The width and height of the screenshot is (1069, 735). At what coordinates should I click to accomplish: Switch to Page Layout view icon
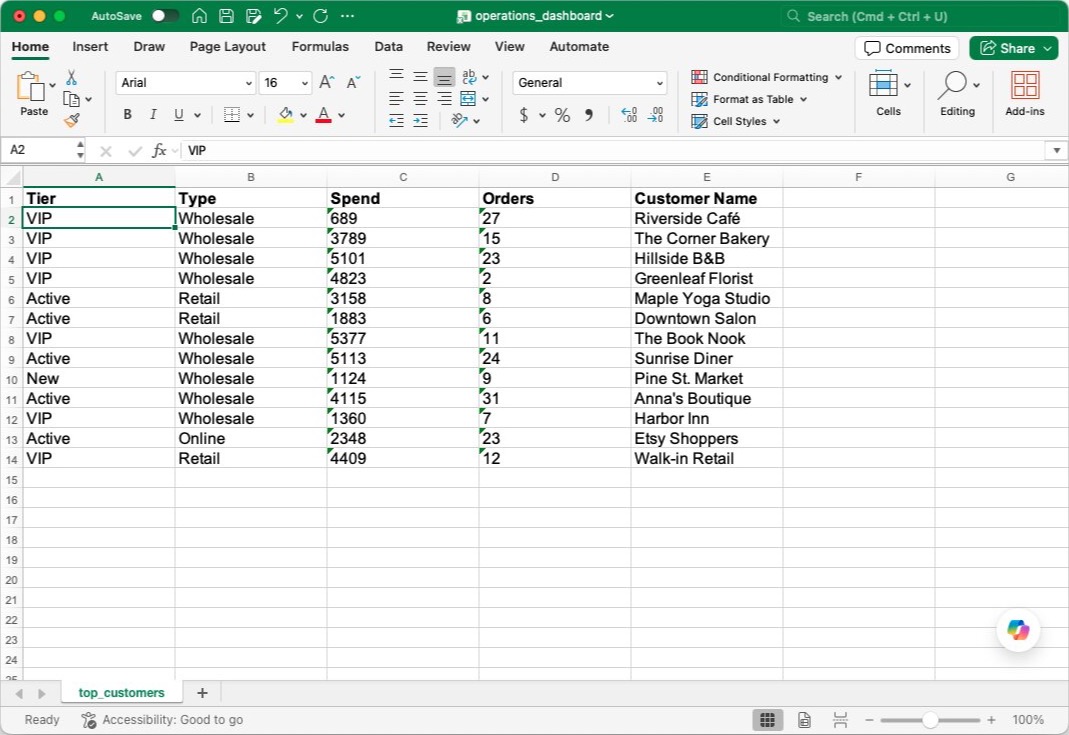pyautogui.click(x=804, y=719)
